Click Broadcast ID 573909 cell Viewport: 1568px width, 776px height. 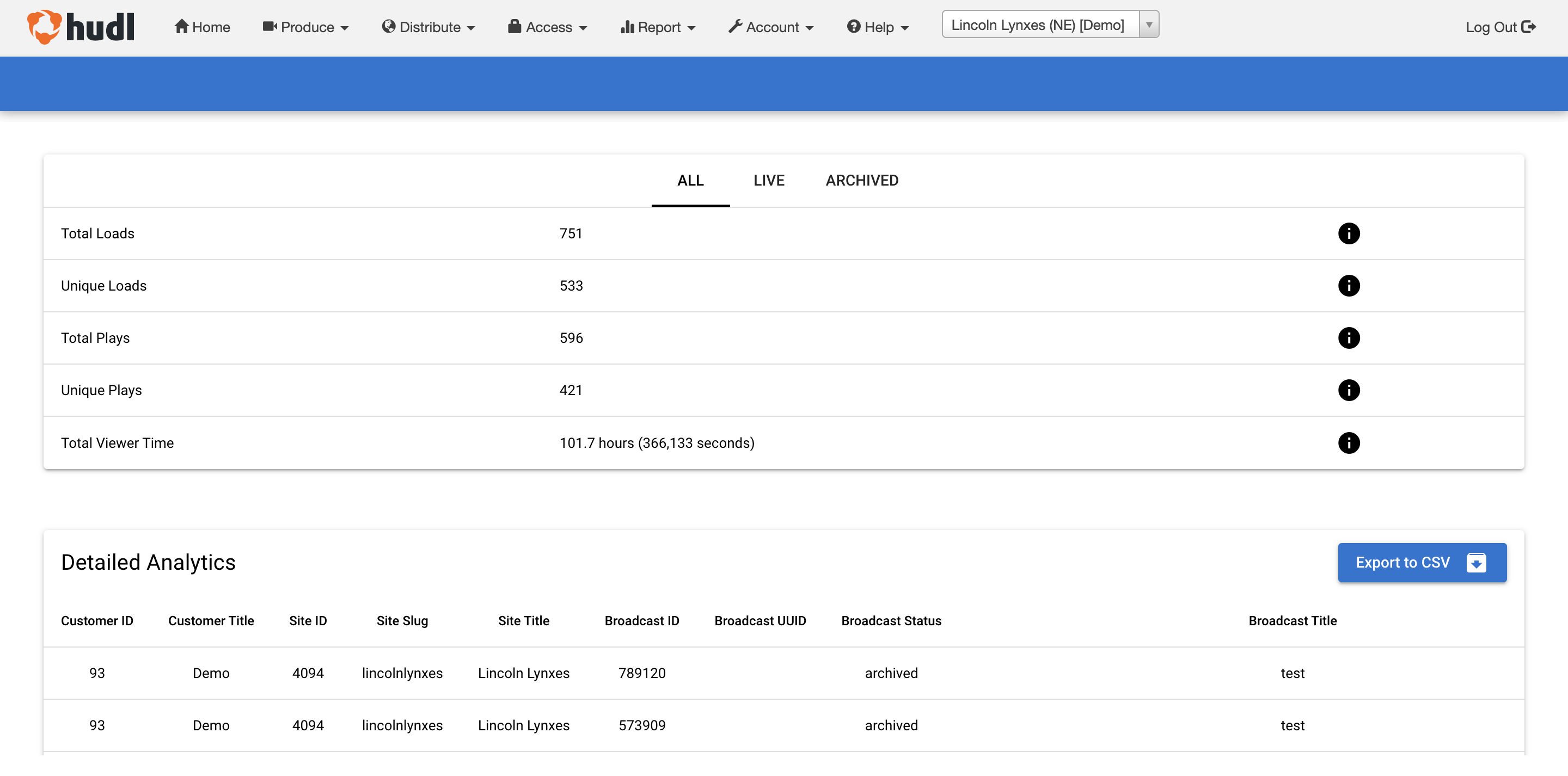[x=641, y=725]
